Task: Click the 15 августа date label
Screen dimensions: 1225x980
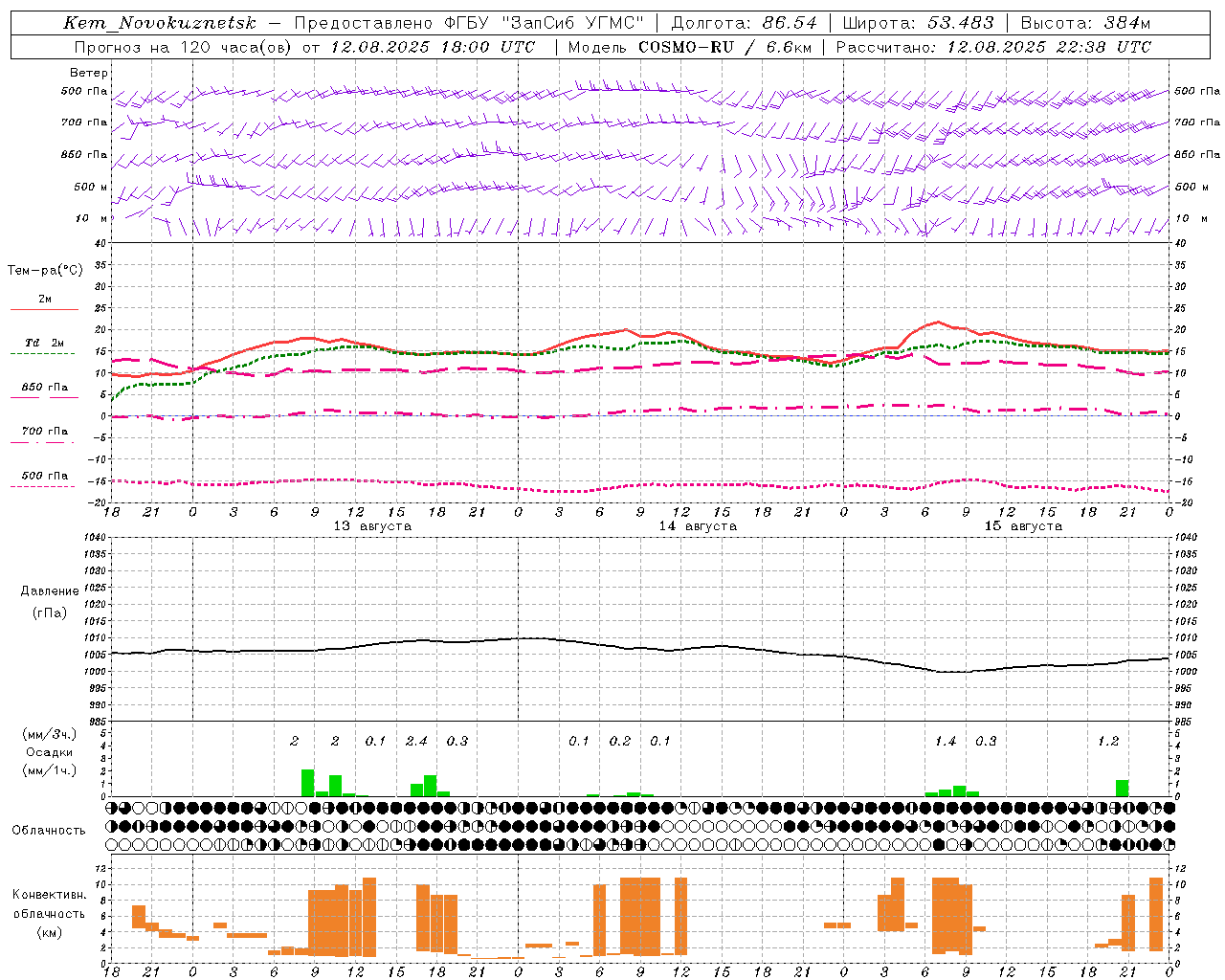Action: tap(1023, 526)
